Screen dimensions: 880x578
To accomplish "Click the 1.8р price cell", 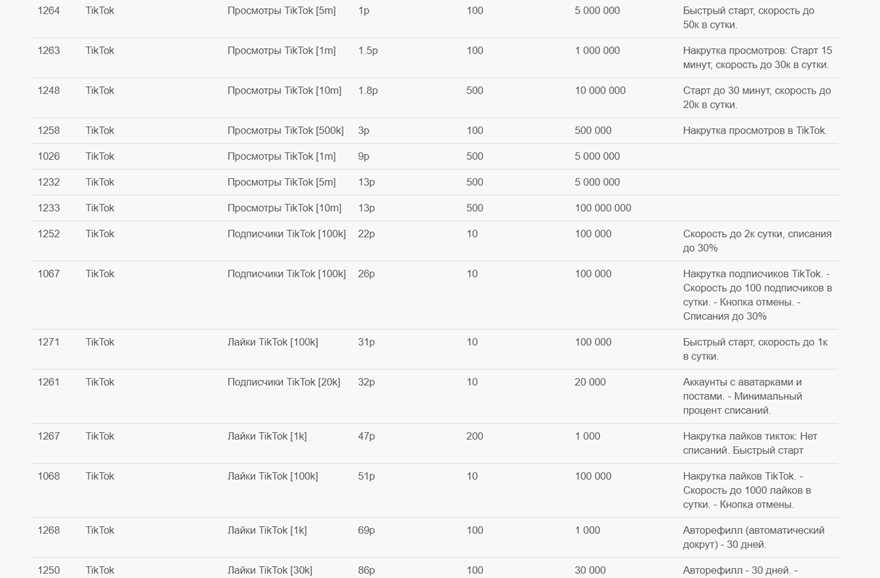I will pyautogui.click(x=367, y=91).
